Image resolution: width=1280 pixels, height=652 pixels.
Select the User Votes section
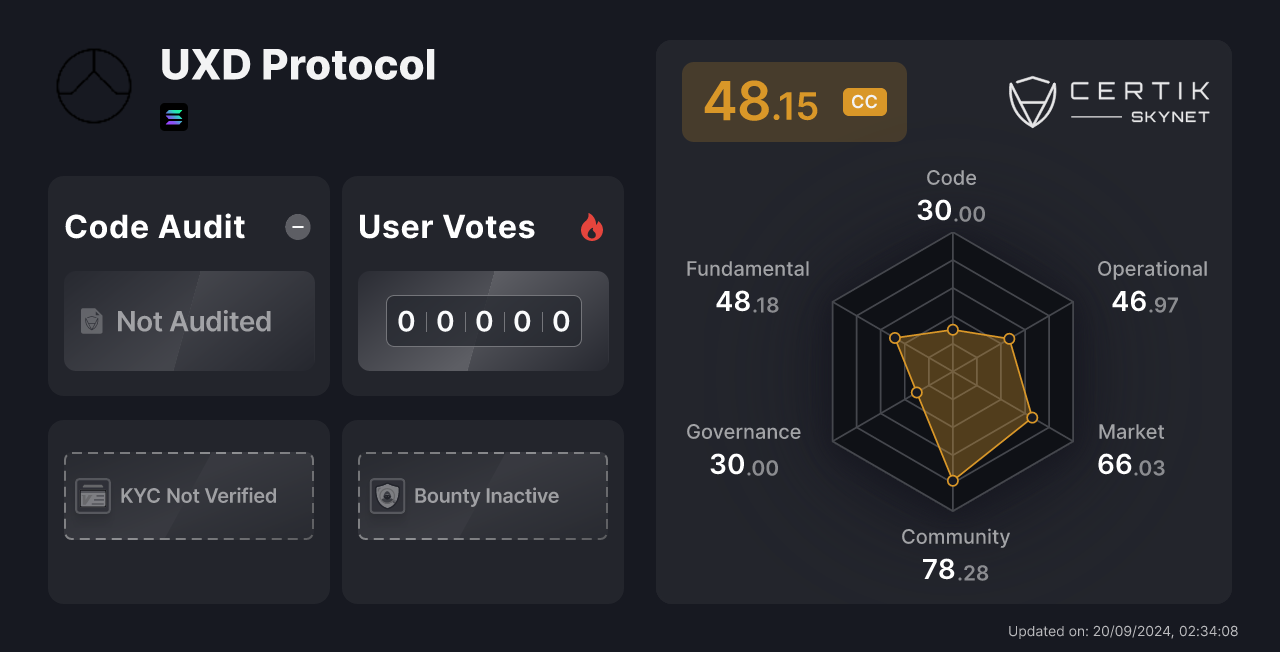(446, 227)
